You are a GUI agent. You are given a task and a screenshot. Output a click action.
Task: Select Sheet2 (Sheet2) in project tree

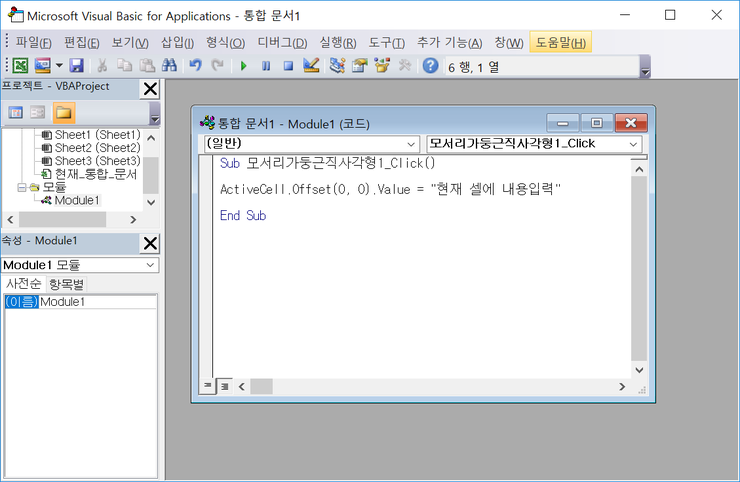coord(97,147)
